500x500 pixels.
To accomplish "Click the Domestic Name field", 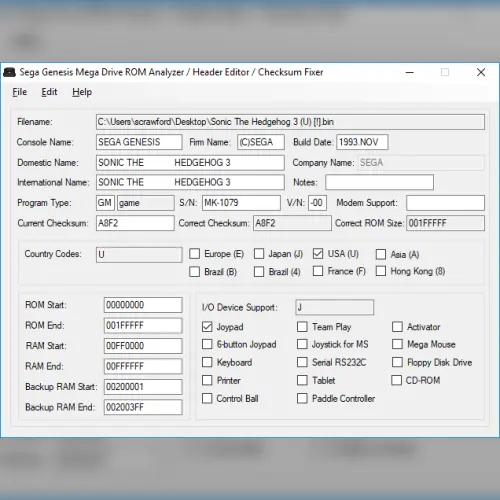I will (x=190, y=163).
